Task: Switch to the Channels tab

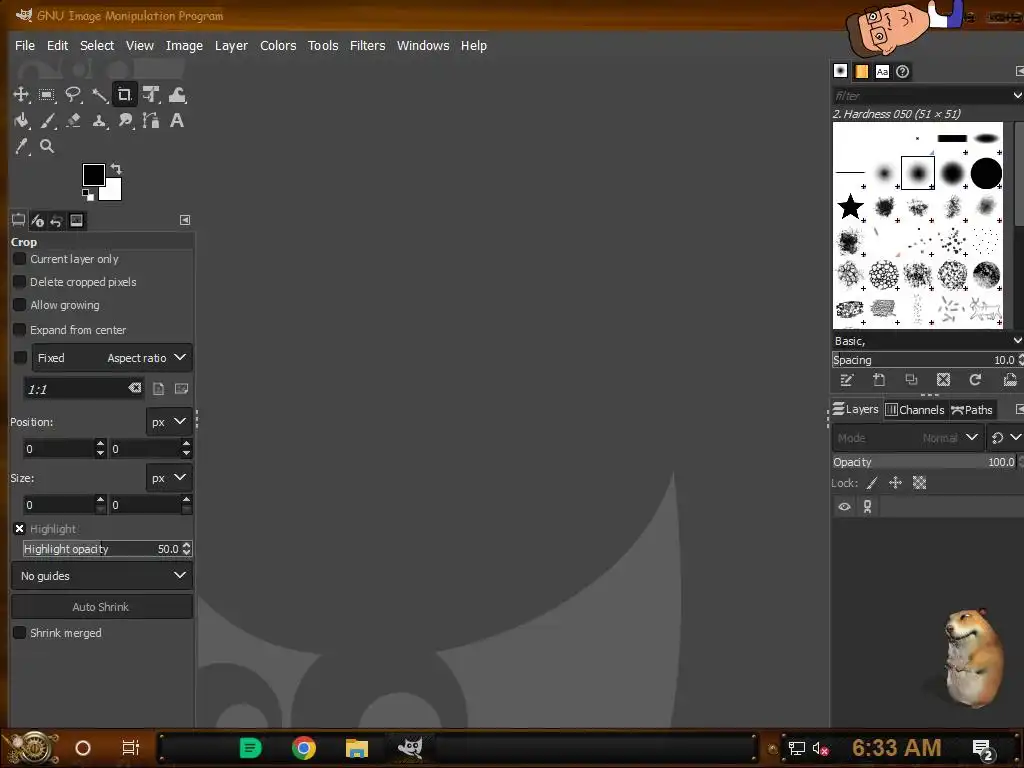Action: [915, 409]
